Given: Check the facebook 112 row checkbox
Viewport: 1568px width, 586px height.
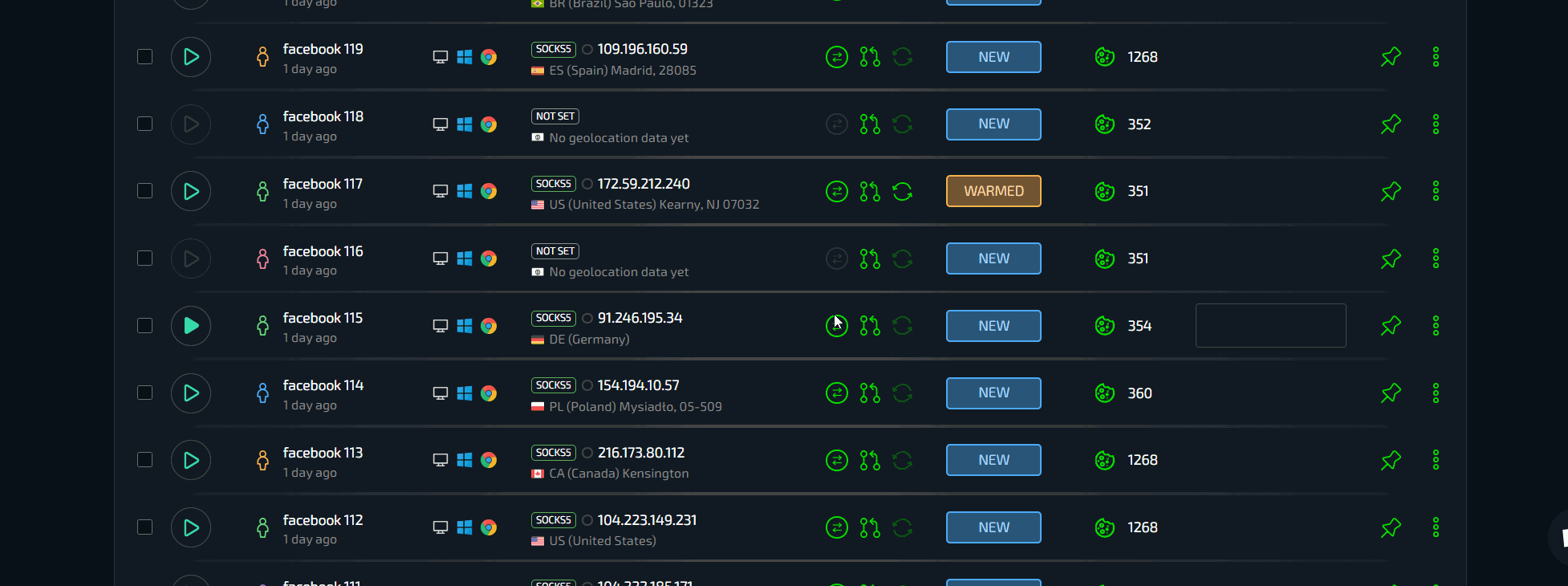Looking at the screenshot, I should [x=144, y=527].
